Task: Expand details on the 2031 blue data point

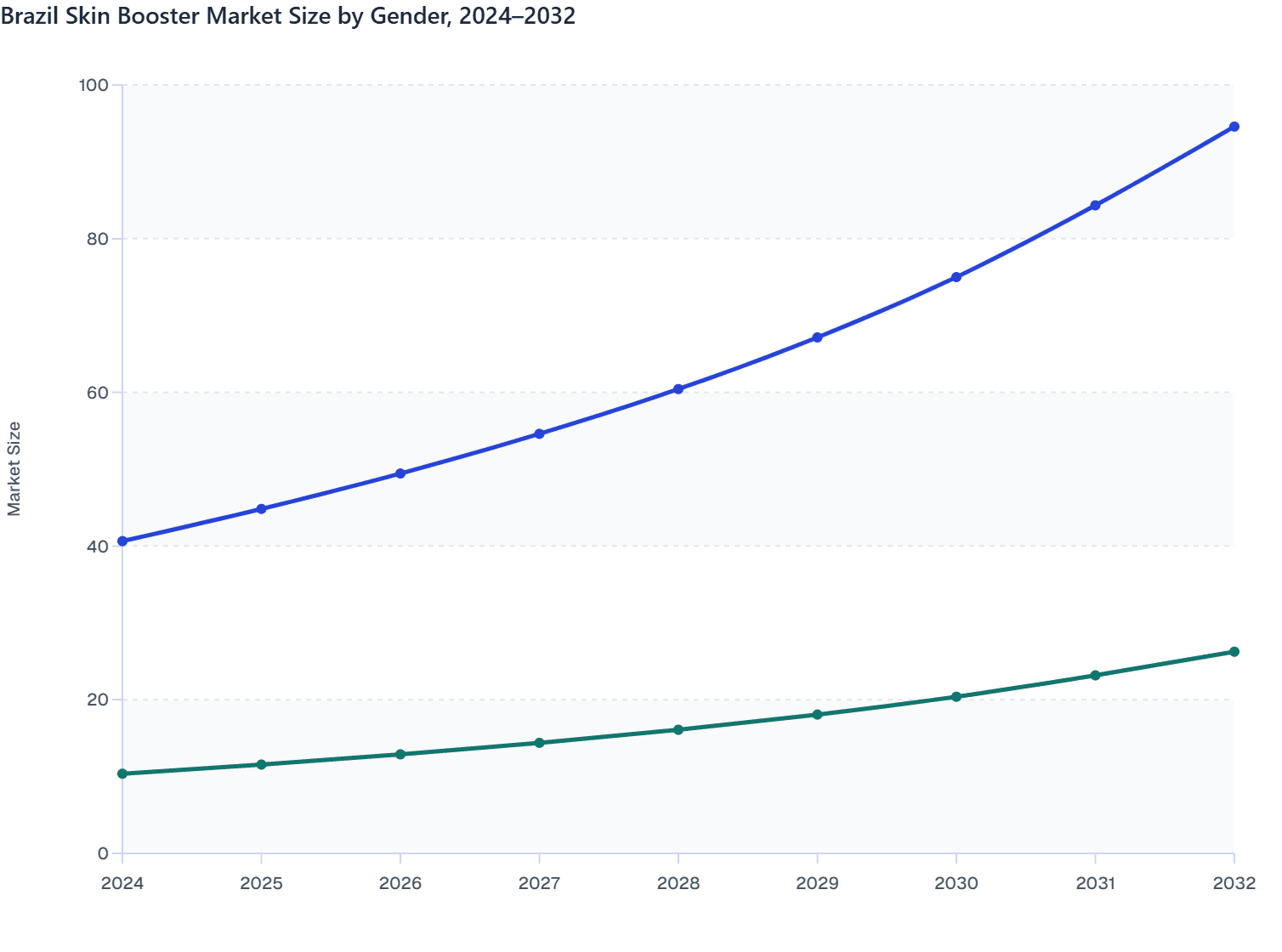Action: 1095,205
